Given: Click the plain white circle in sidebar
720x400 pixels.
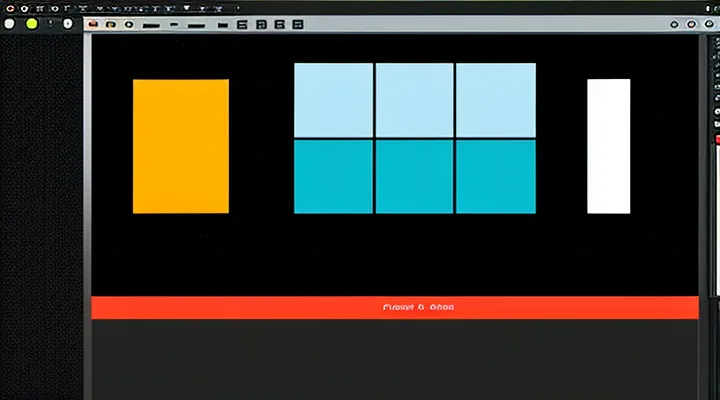Looking at the screenshot, I should tap(9, 24).
